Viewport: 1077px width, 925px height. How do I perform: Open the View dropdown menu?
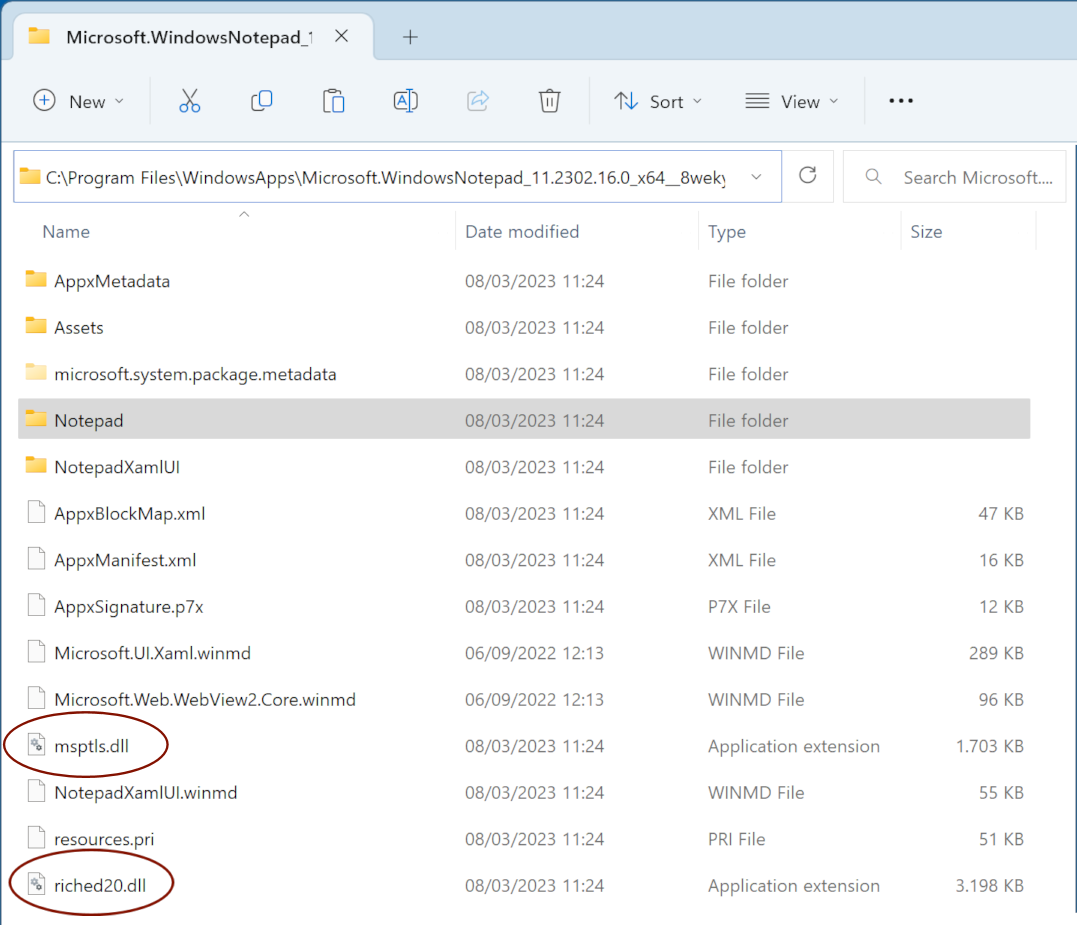click(792, 102)
